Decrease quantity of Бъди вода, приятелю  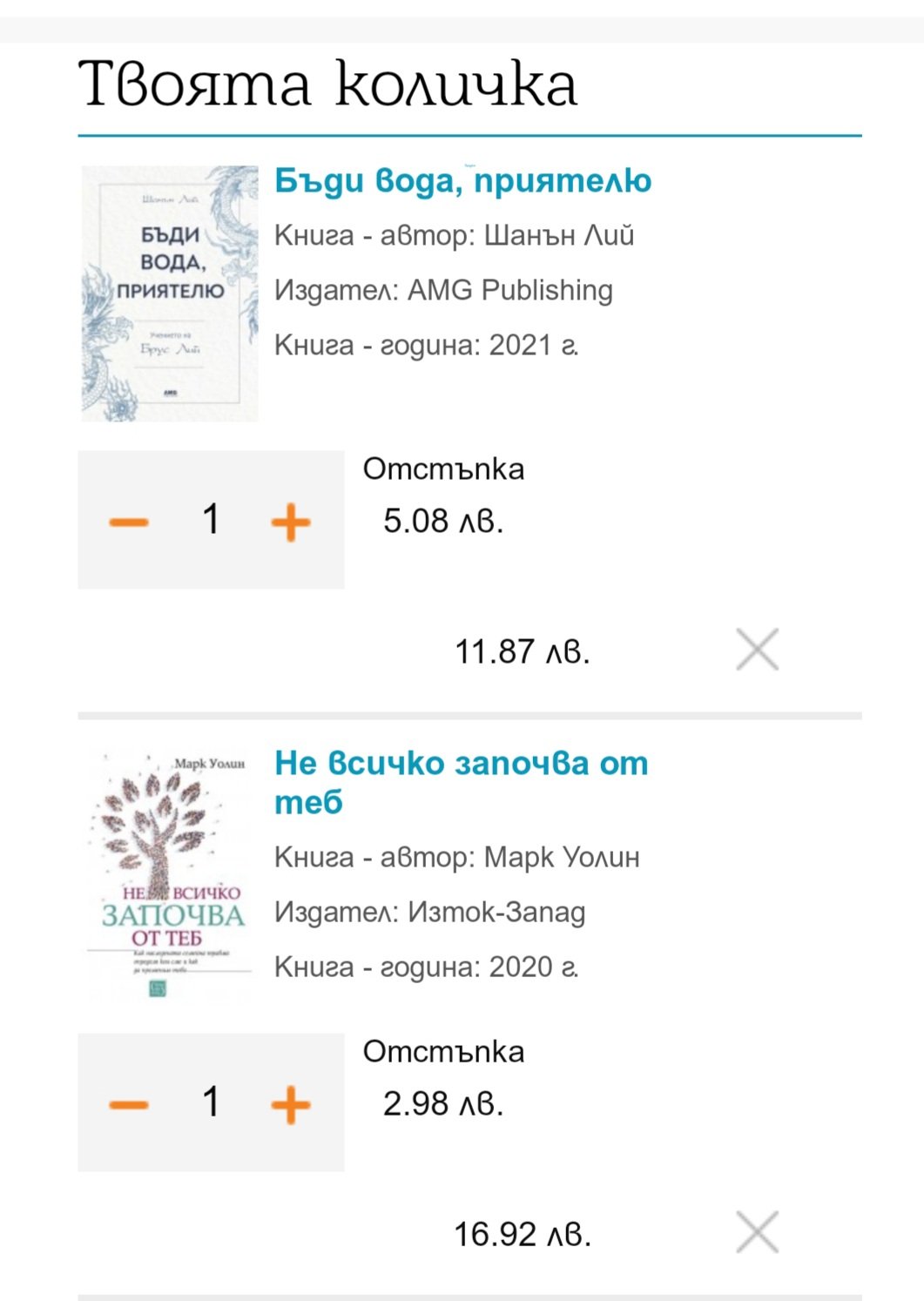tap(129, 522)
